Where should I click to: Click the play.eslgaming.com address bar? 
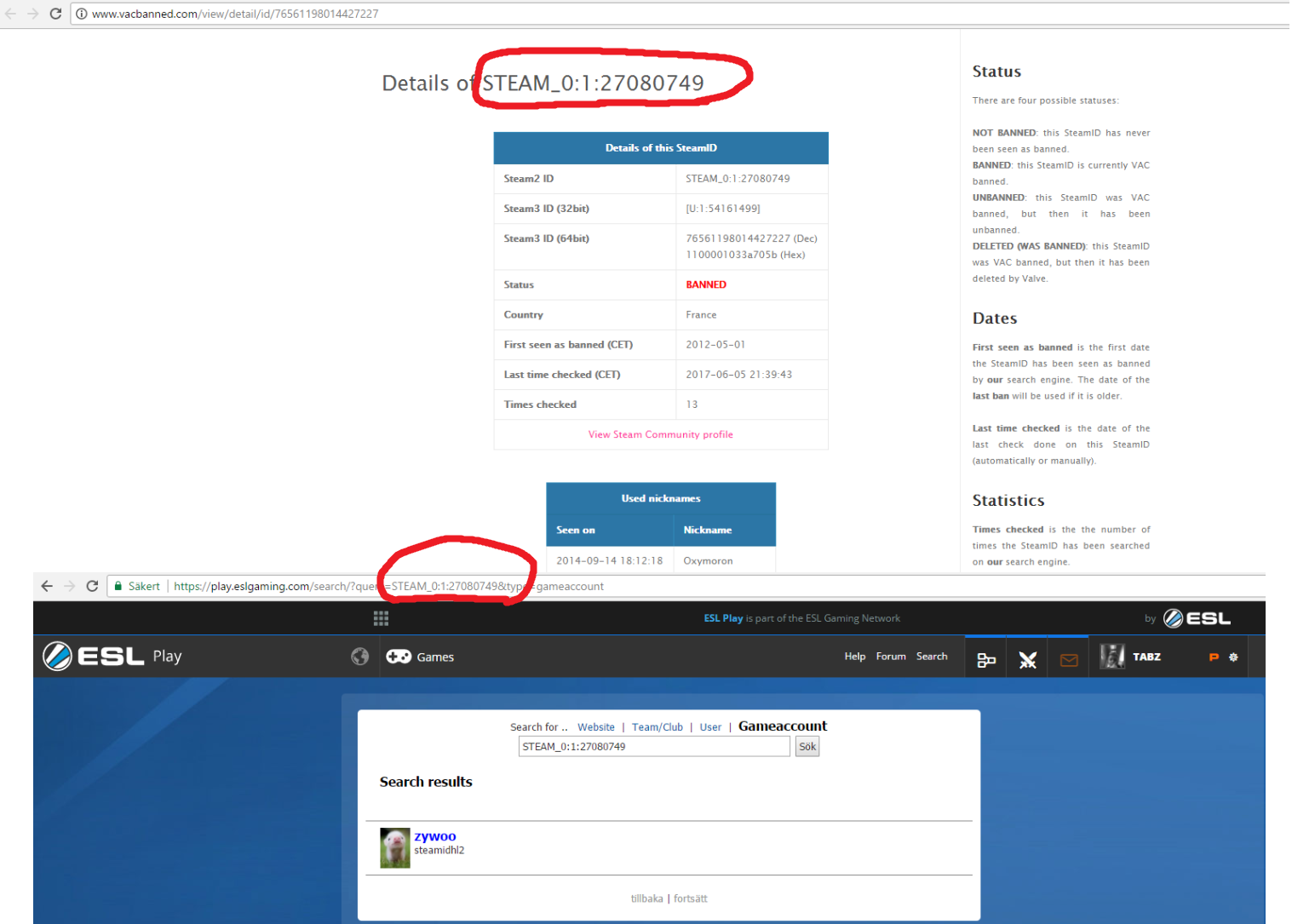[686, 586]
